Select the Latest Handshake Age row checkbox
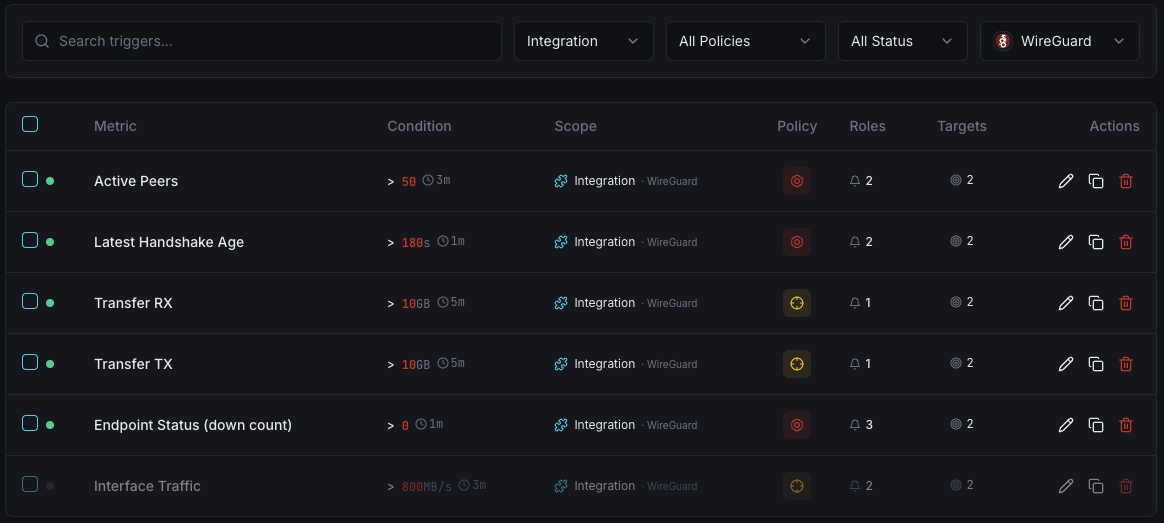This screenshot has height=523, width=1164. click(30, 240)
